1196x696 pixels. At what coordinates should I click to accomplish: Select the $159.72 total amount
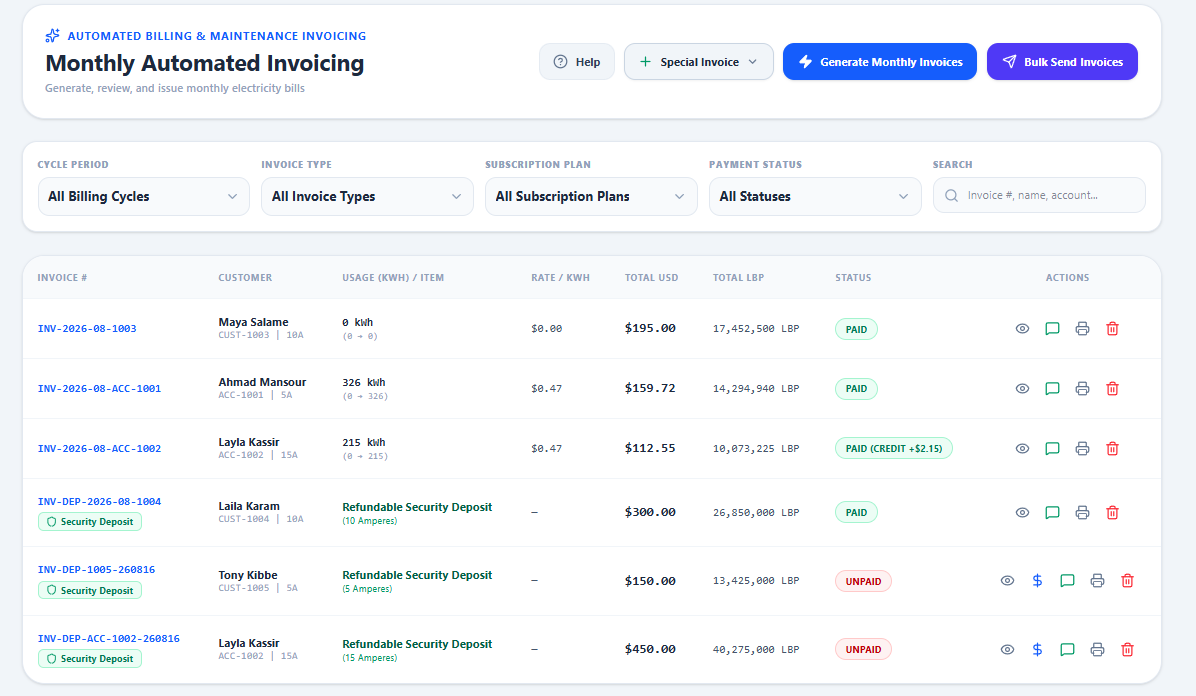[650, 388]
